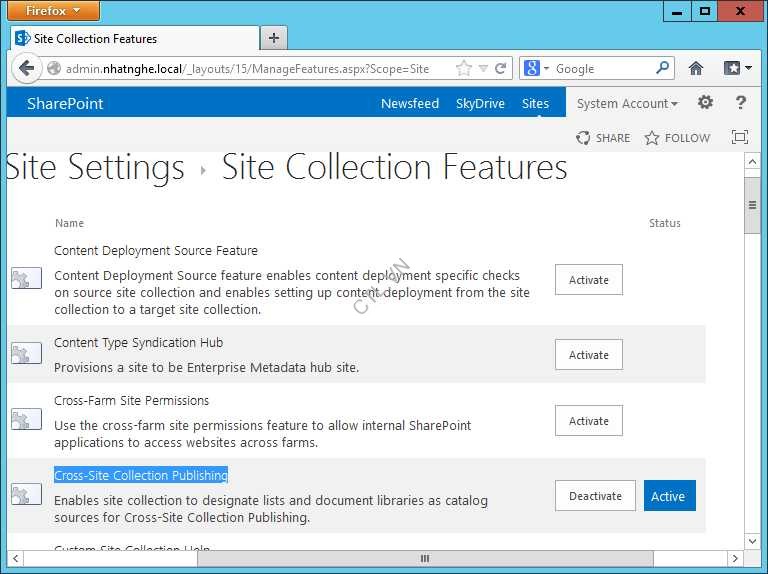The height and width of the screenshot is (574, 768).
Task: Toggle the focus on content icon
Action: (740, 137)
